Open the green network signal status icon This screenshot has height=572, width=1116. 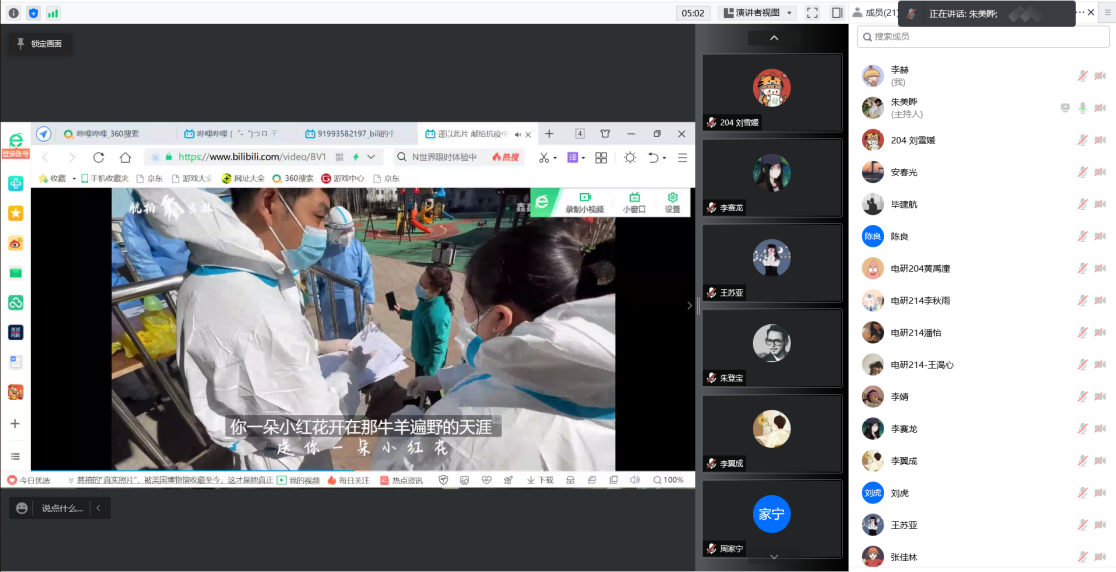tap(53, 13)
